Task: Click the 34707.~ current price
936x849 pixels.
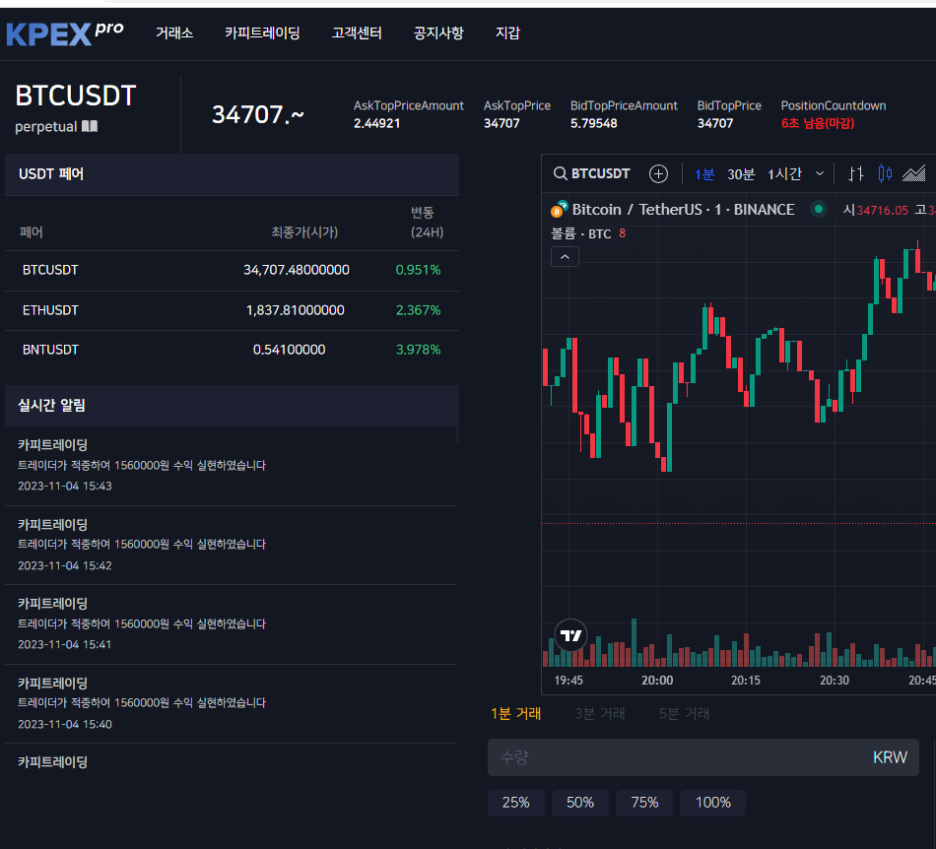Action: (x=258, y=115)
